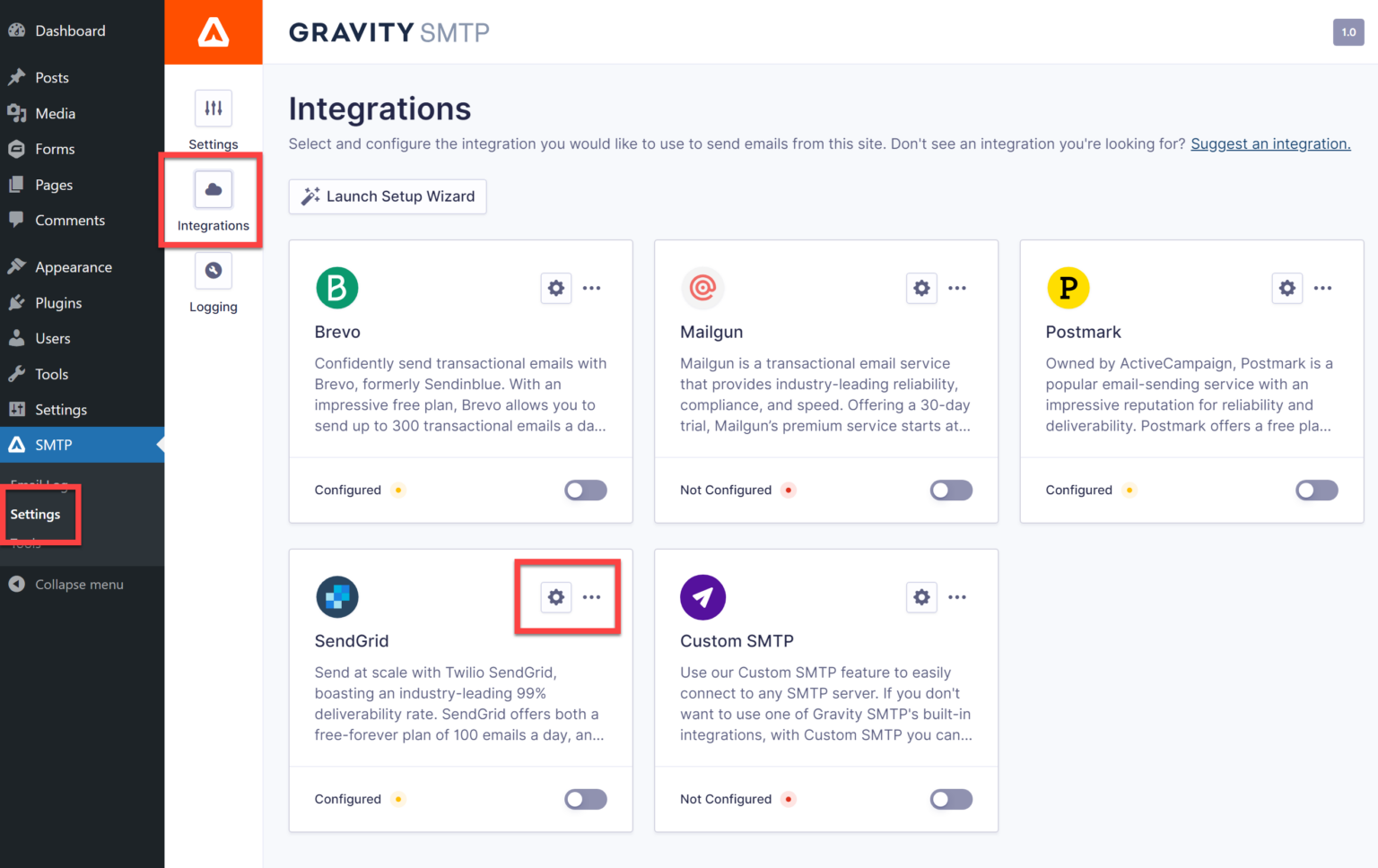This screenshot has height=868, width=1378.
Task: Open the Postmark card overflow menu
Action: (1322, 288)
